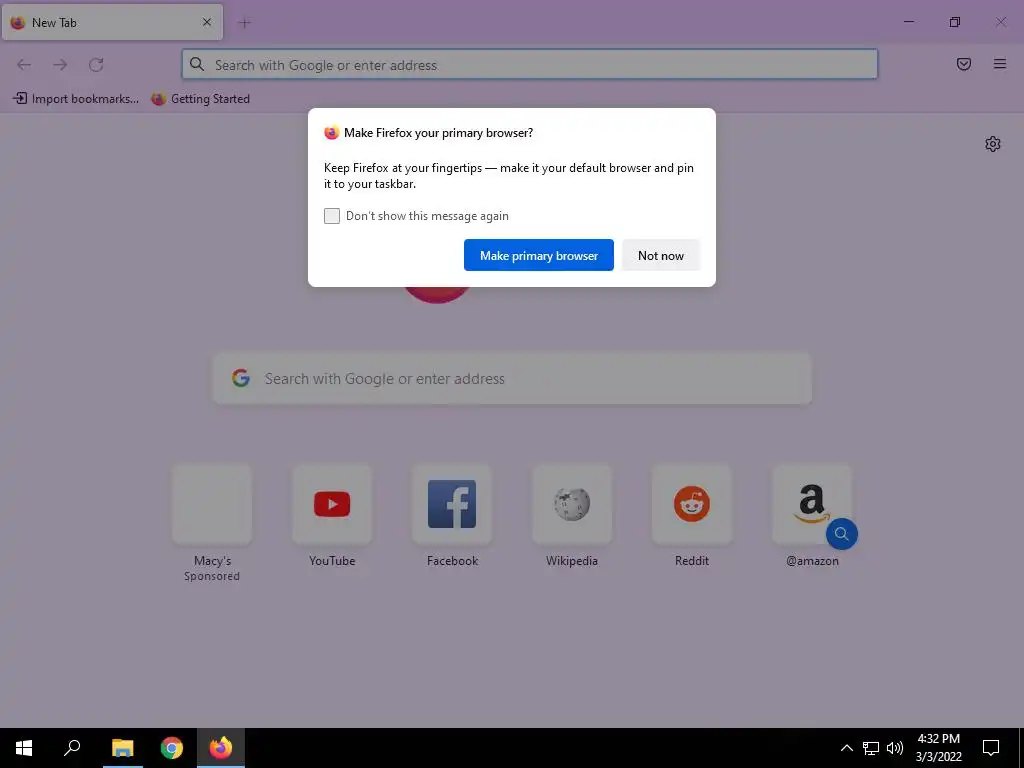Select the New Tab tab

(x=112, y=22)
